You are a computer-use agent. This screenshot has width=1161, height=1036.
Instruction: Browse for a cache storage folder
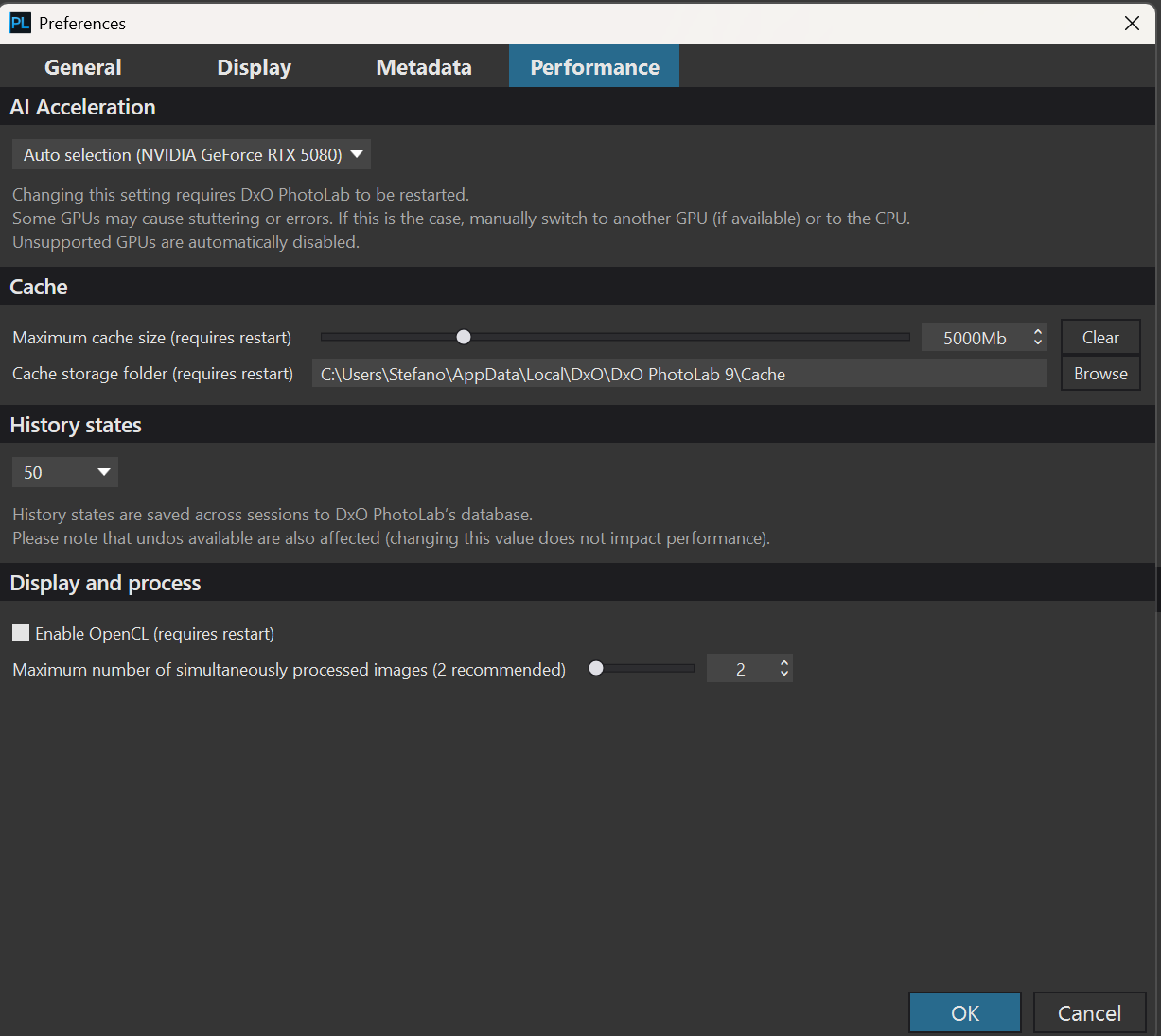1100,374
